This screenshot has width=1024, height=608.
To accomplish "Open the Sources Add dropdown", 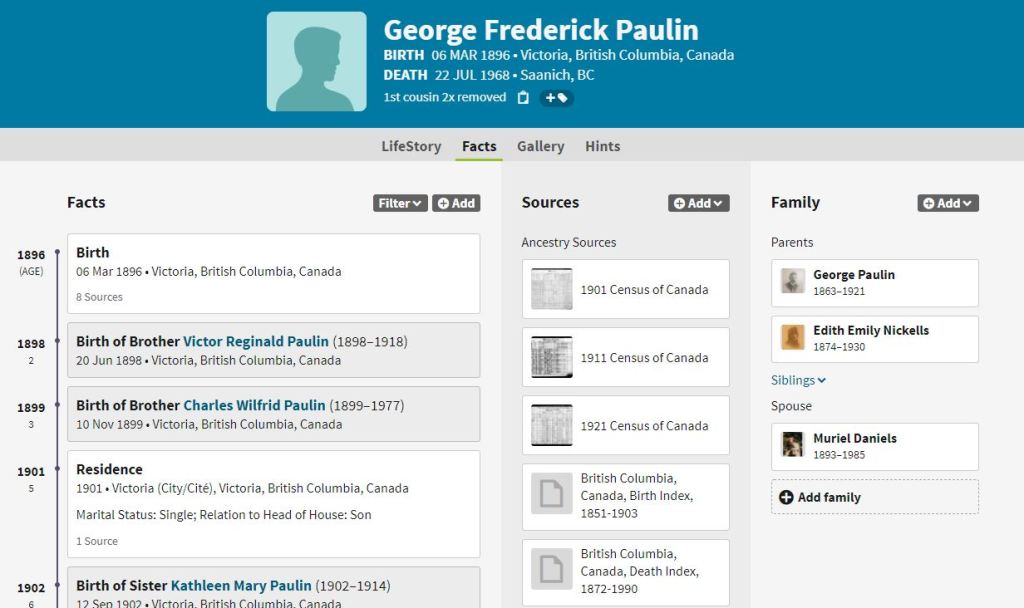I will click(x=699, y=203).
